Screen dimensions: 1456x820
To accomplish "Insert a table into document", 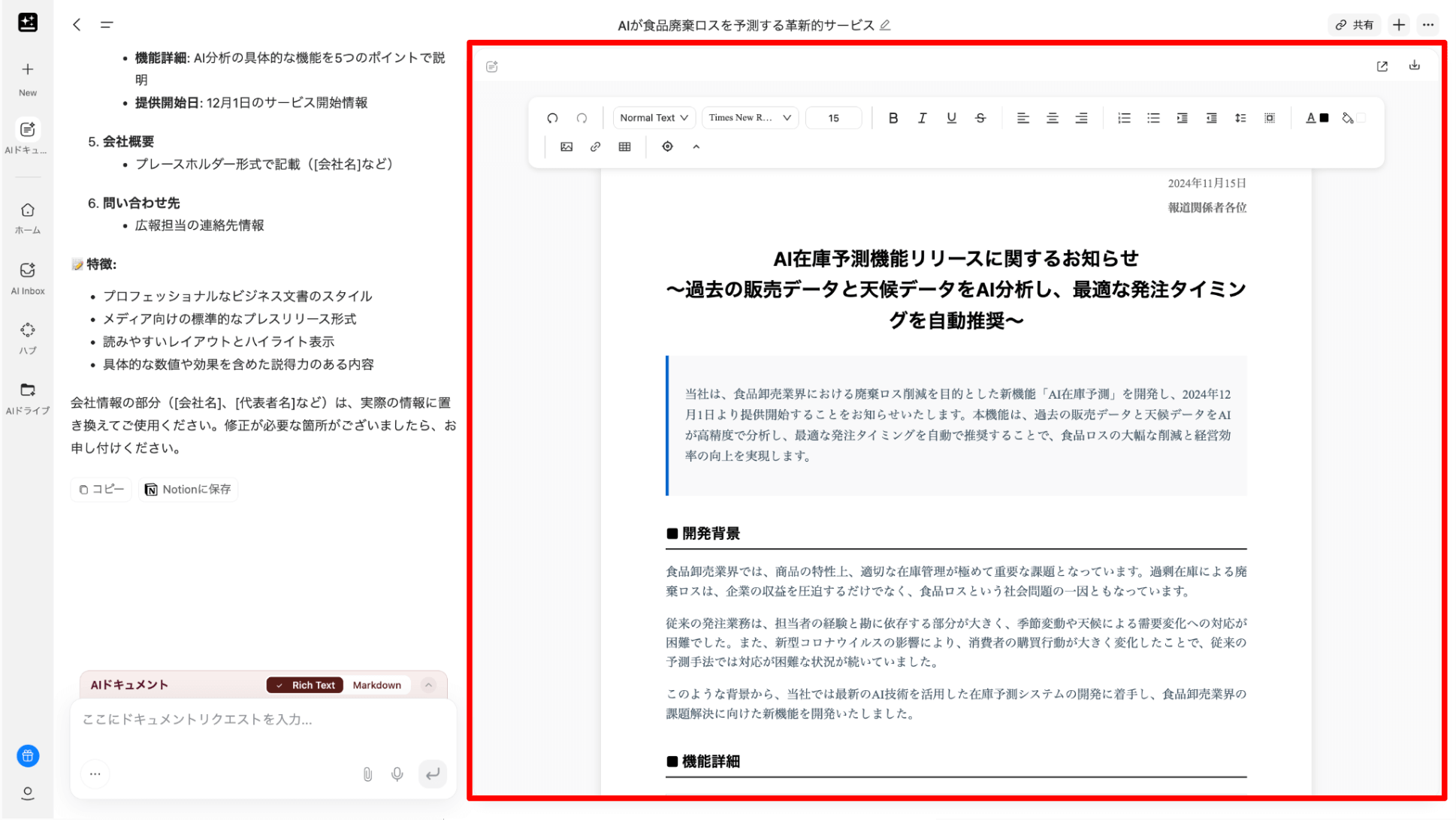I will tap(624, 146).
